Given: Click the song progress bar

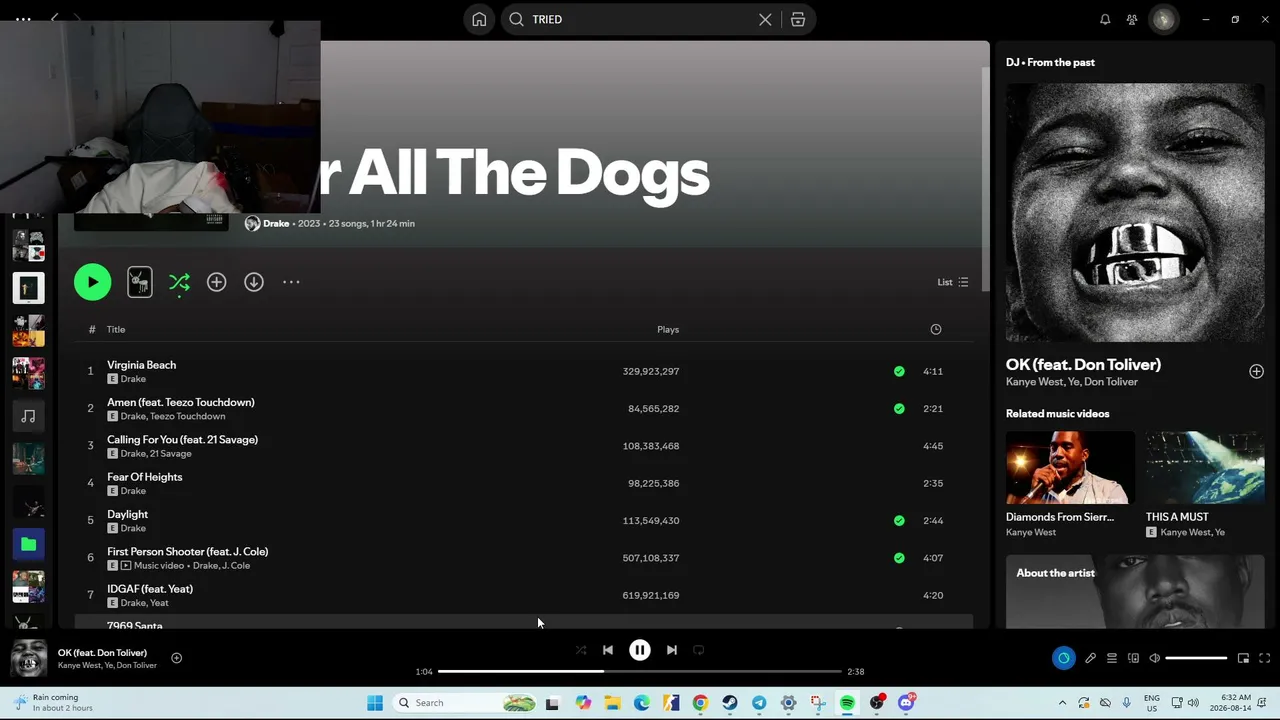Looking at the screenshot, I should [x=640, y=672].
